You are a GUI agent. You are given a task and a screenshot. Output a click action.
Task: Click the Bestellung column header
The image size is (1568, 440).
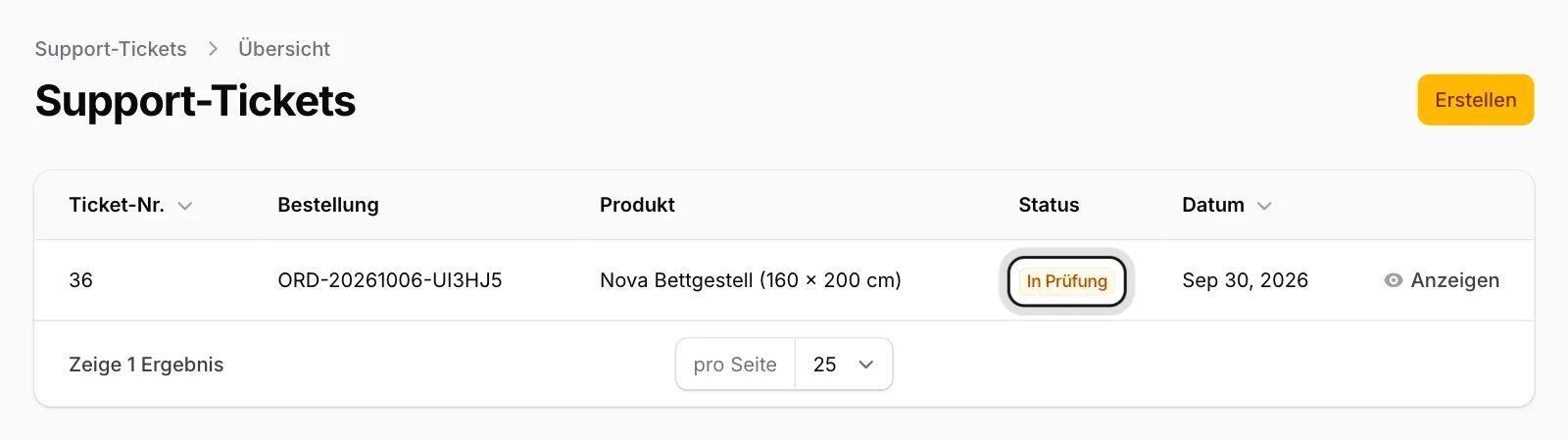328,205
